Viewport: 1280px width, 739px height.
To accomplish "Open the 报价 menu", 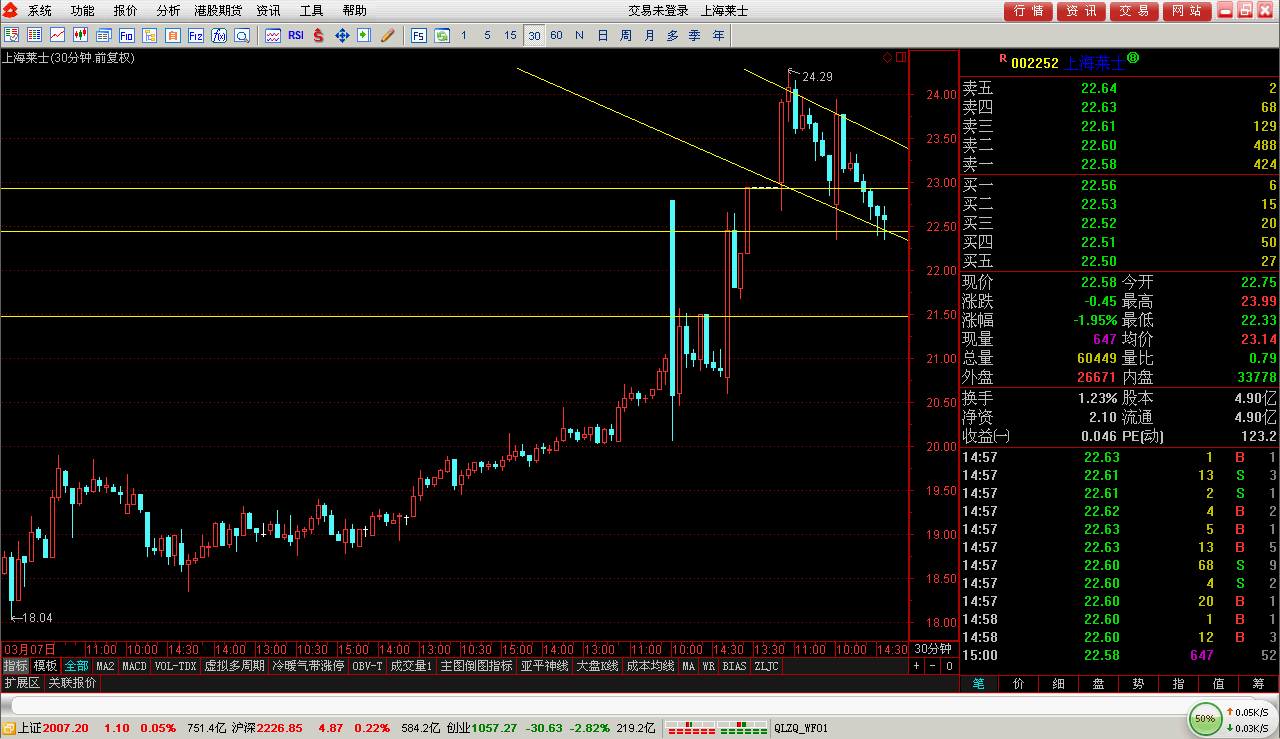I will point(126,11).
